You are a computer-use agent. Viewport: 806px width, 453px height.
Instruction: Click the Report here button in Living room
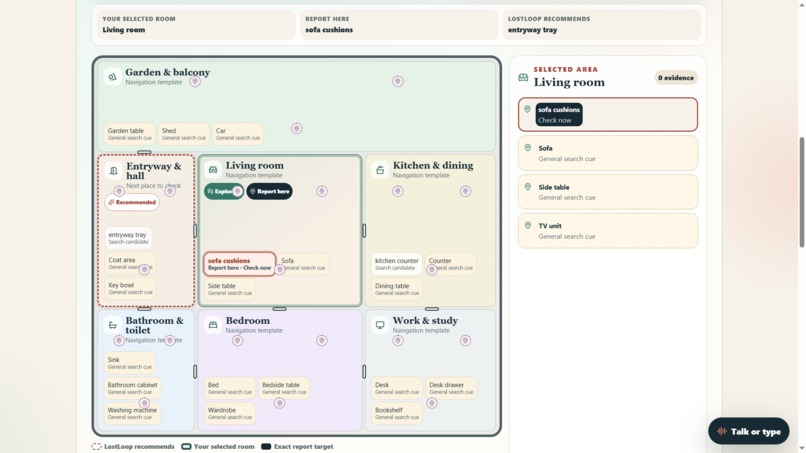269,191
